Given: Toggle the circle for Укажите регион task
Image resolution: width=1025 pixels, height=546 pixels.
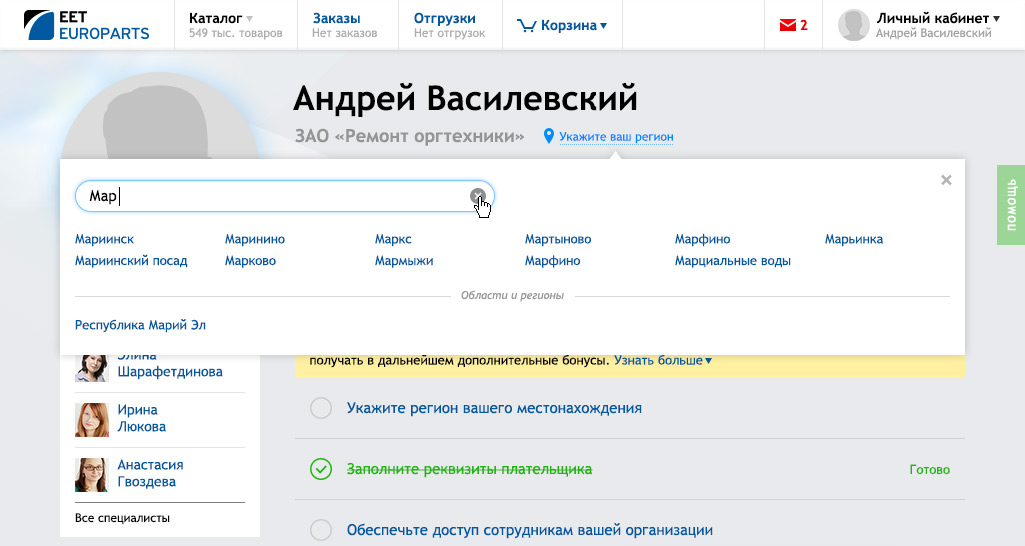Looking at the screenshot, I should click(x=321, y=408).
